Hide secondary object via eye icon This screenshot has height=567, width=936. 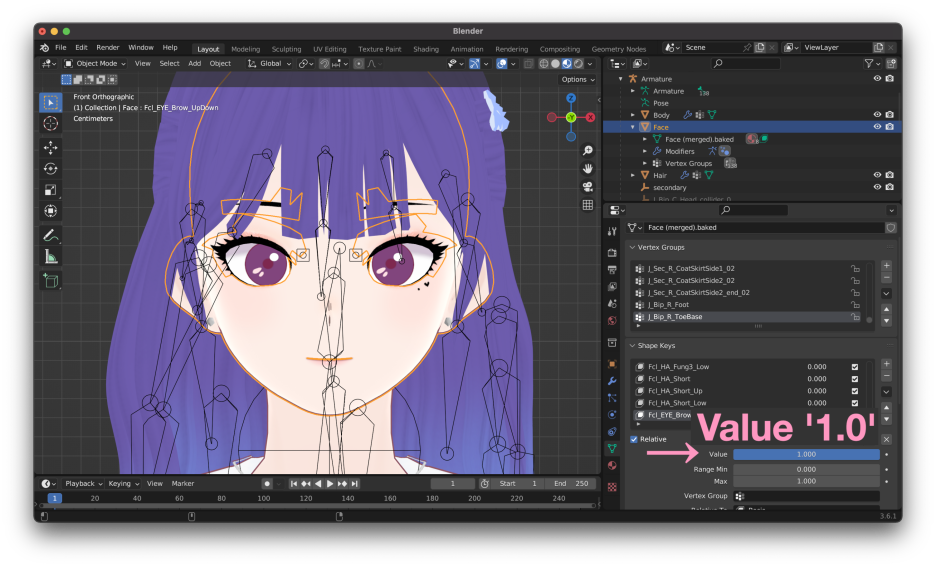coord(877,187)
